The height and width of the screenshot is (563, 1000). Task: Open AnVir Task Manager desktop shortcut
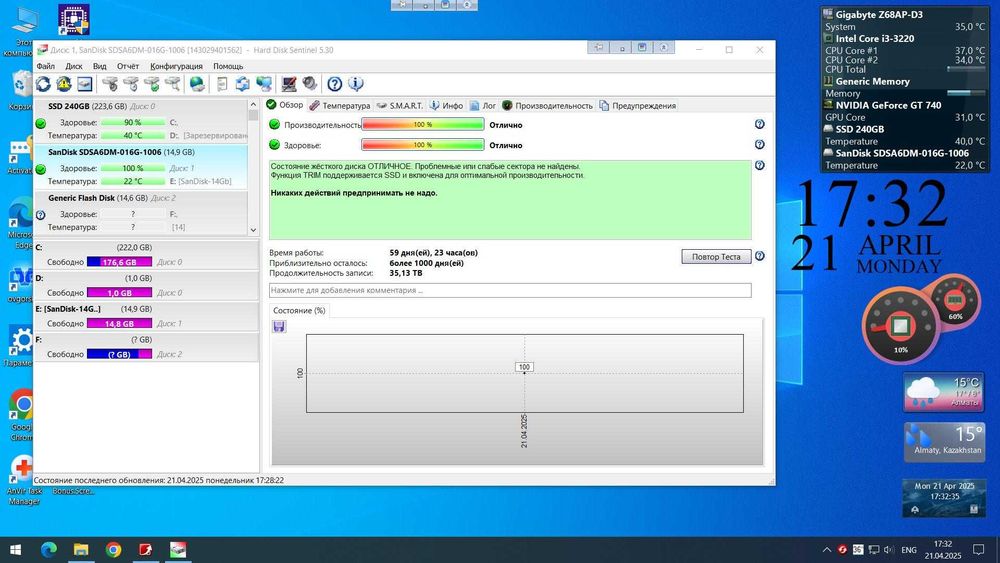23,481
